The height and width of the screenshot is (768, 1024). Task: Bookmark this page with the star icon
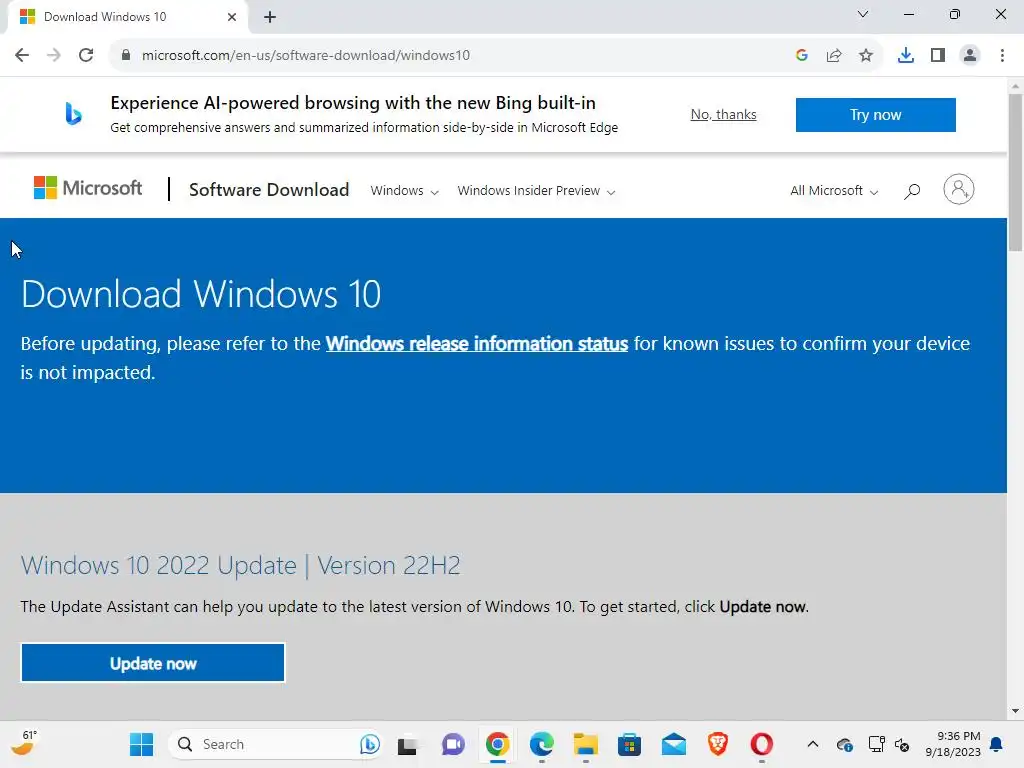click(x=866, y=56)
